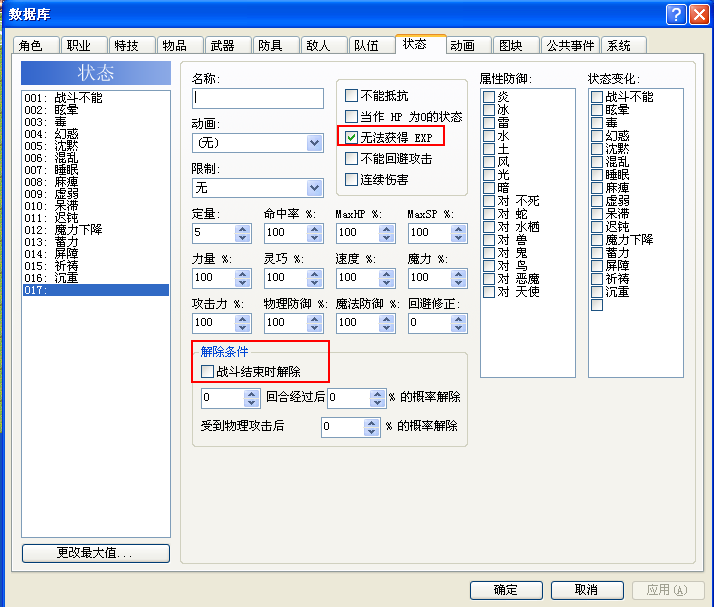The height and width of the screenshot is (607, 714).
Task: Click the 应用 (A) button
Action: pos(668,590)
